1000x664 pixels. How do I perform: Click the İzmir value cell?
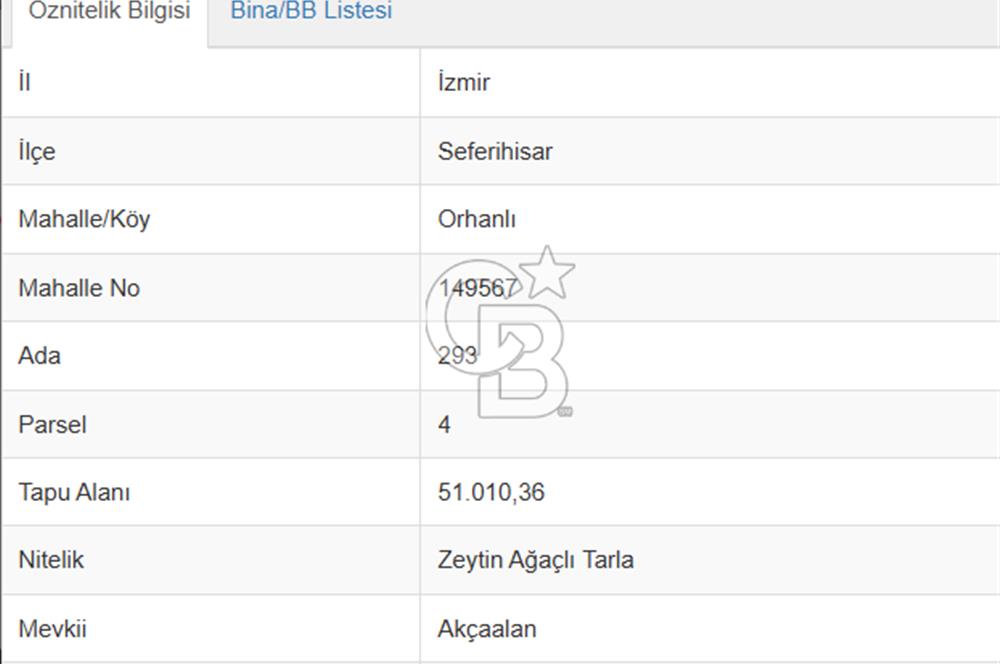464,83
